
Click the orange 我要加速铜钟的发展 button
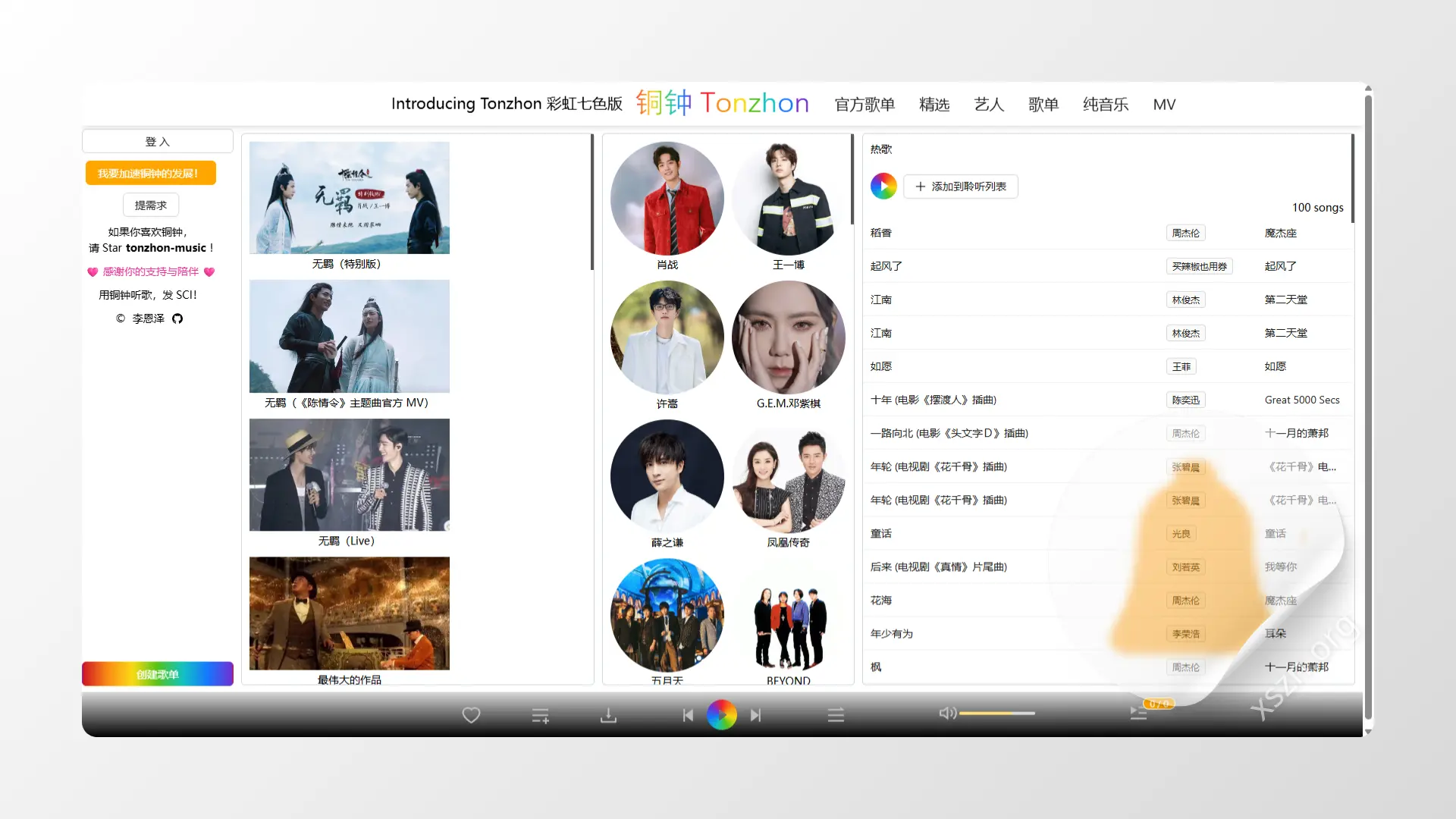pos(150,173)
